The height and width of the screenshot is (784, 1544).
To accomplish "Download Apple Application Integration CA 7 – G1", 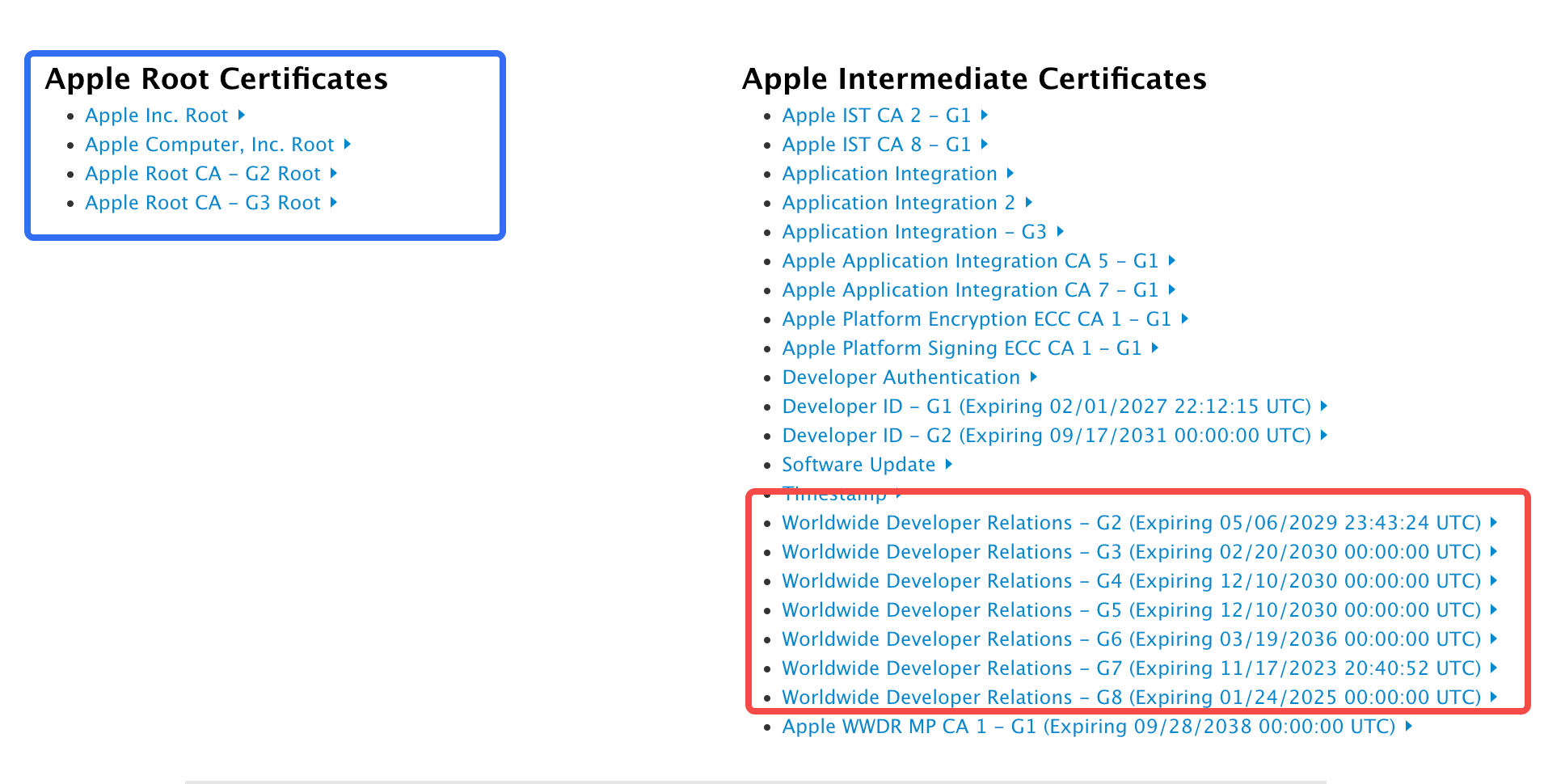I will pyautogui.click(x=970, y=290).
